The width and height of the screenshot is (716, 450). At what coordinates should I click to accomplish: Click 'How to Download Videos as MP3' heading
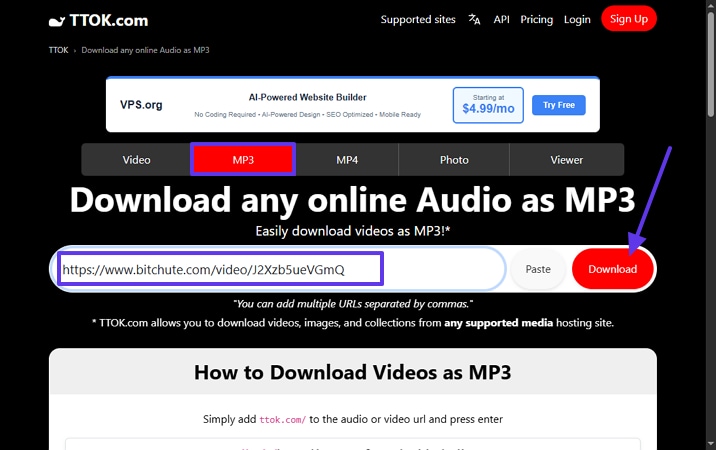(x=353, y=372)
